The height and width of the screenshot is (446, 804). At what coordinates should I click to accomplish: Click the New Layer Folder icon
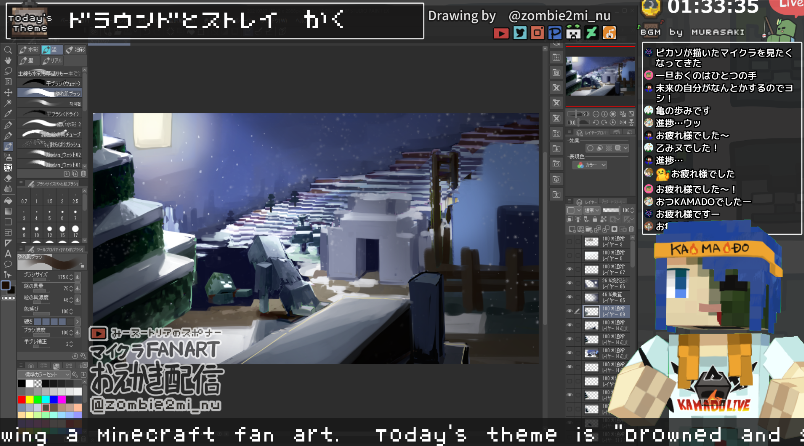click(588, 229)
